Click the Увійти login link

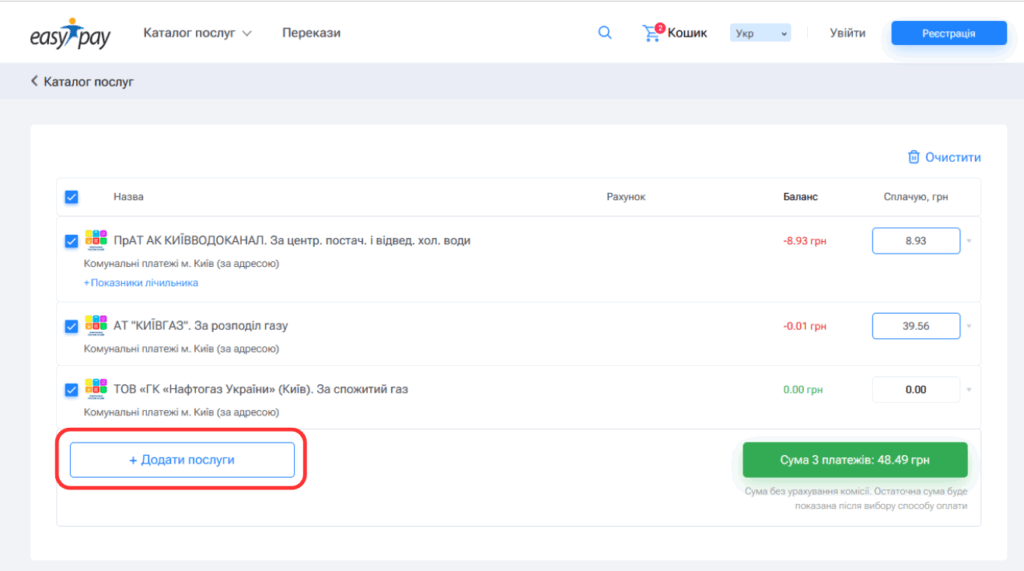click(848, 33)
